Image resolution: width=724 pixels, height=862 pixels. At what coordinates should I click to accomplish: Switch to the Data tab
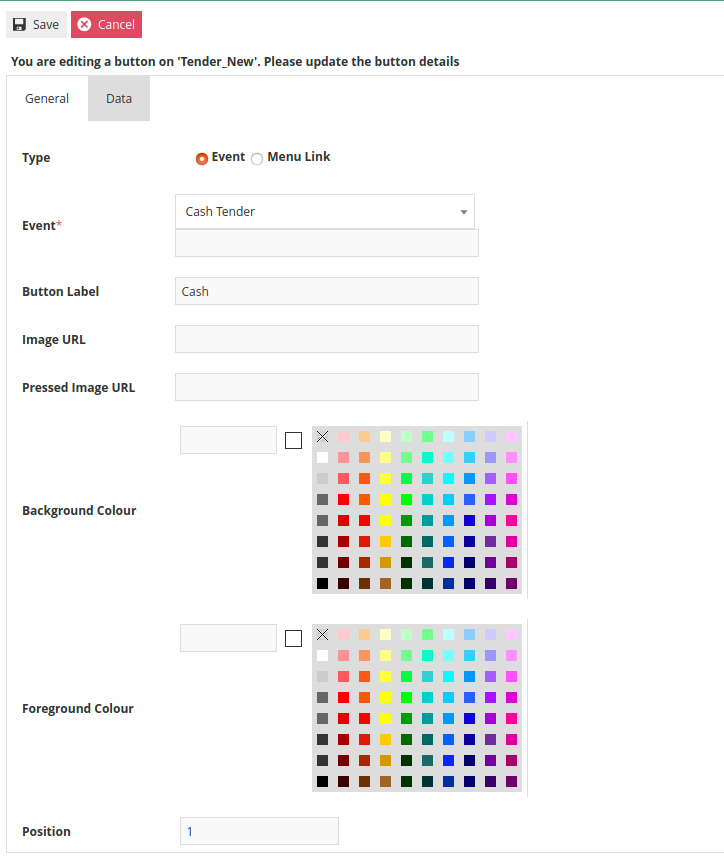coord(119,99)
